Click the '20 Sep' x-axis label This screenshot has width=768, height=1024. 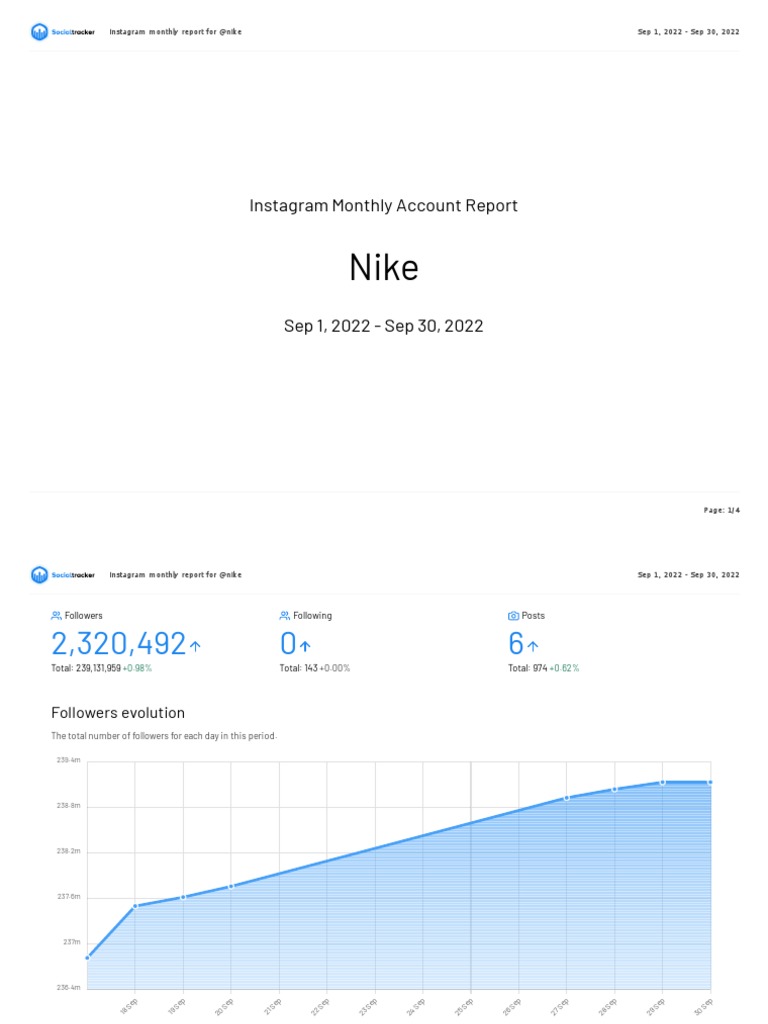224,1006
